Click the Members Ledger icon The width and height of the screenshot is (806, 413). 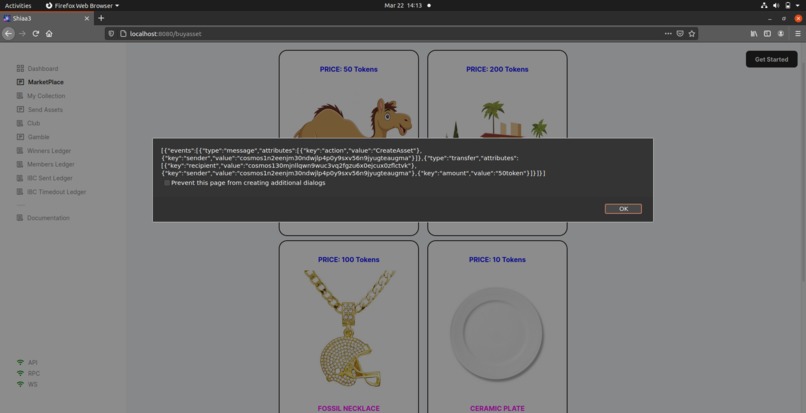20,165
